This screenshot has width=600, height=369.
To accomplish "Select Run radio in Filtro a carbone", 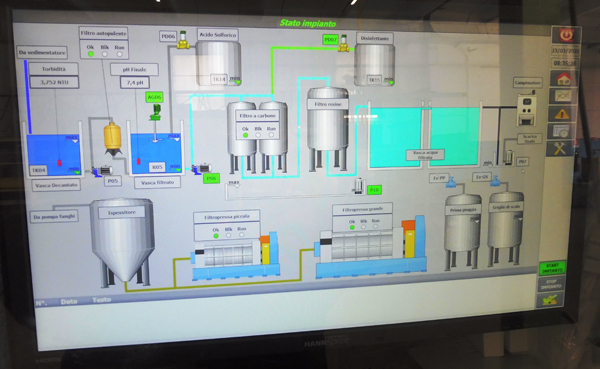I will point(271,135).
